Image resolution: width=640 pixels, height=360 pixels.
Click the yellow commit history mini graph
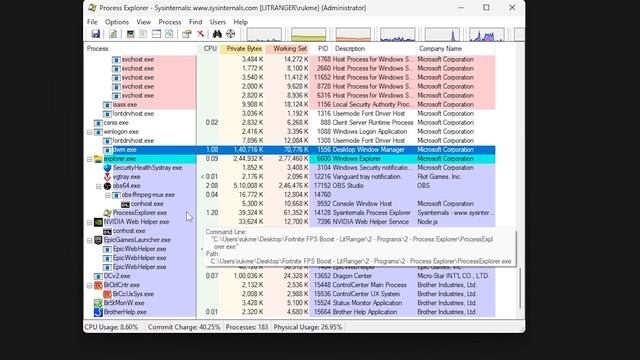click(x=309, y=35)
